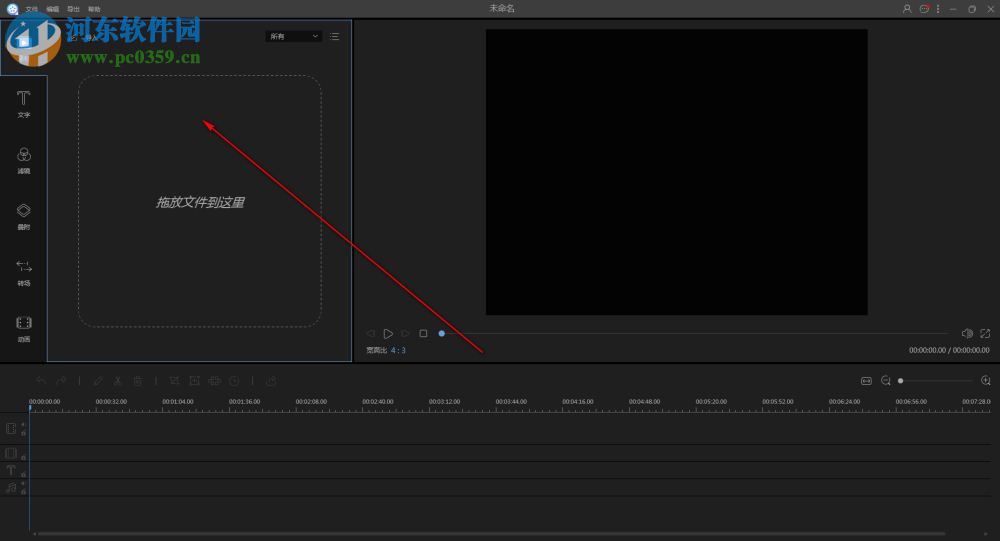1000x541 pixels.
Task: Open the 文字 text panel in the sidebar
Action: pyautogui.click(x=24, y=104)
